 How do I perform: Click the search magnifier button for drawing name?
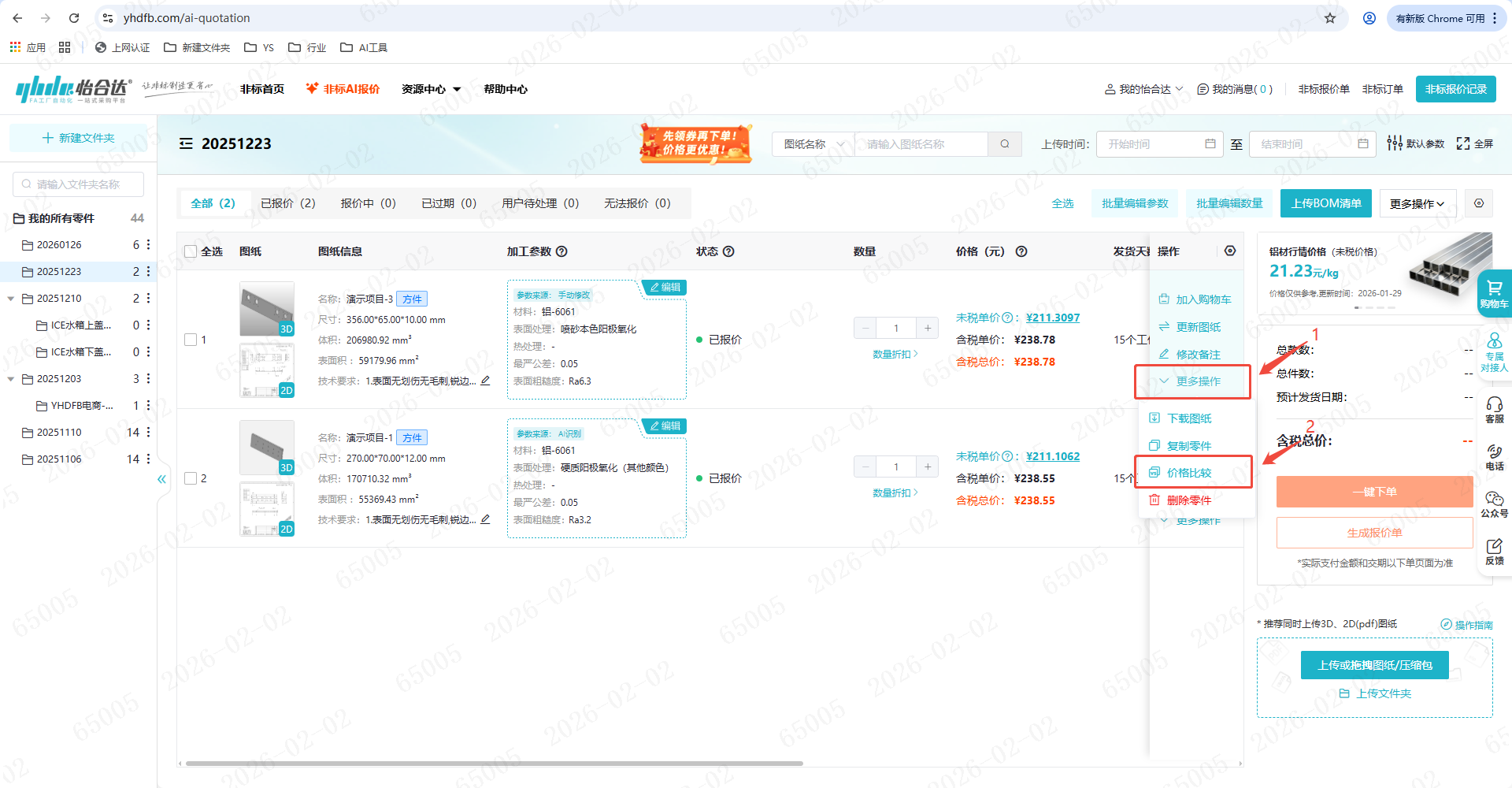[x=1004, y=144]
